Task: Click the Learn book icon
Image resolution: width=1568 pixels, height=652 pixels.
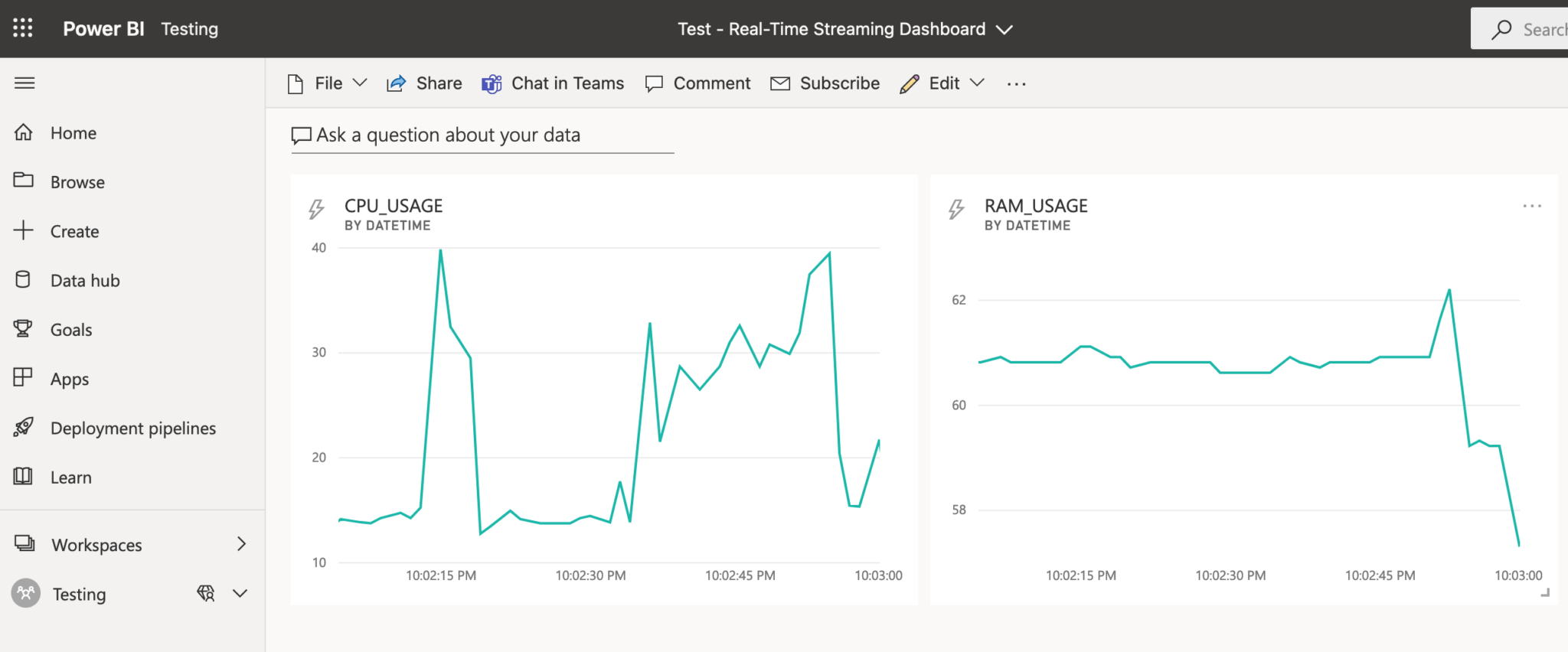Action: click(x=23, y=476)
